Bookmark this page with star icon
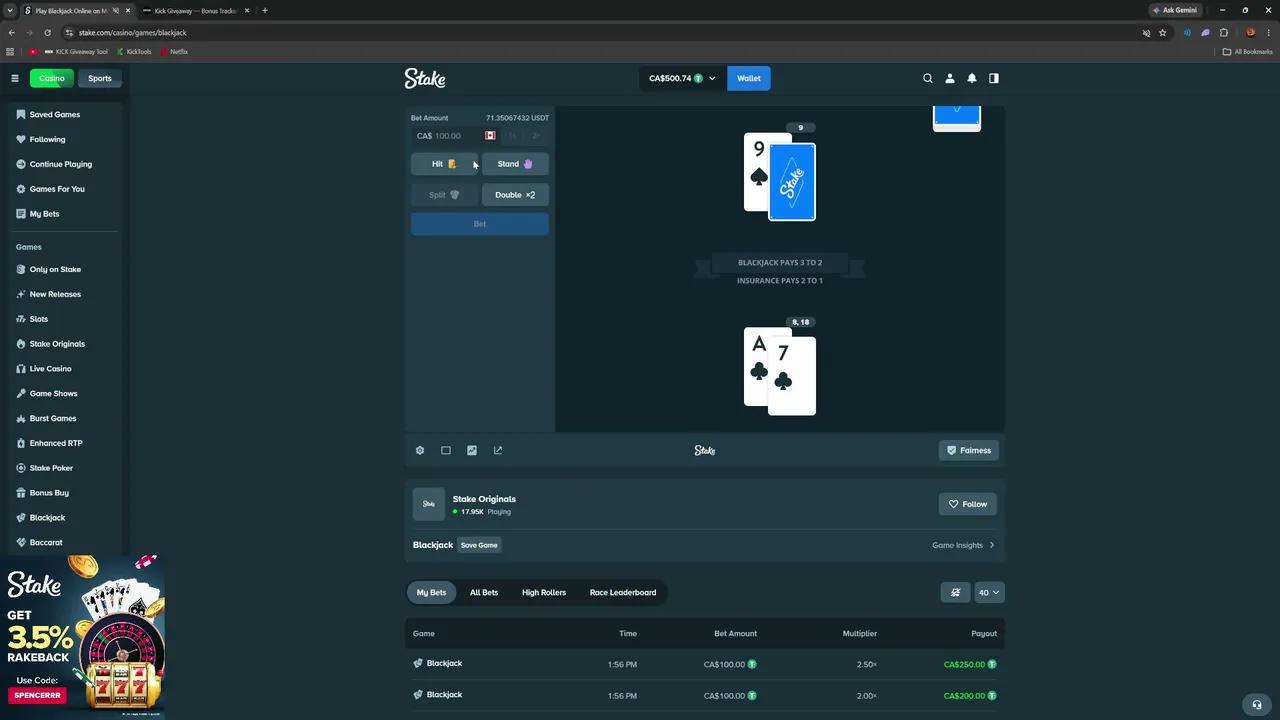This screenshot has height=720, width=1280. click(x=1163, y=33)
